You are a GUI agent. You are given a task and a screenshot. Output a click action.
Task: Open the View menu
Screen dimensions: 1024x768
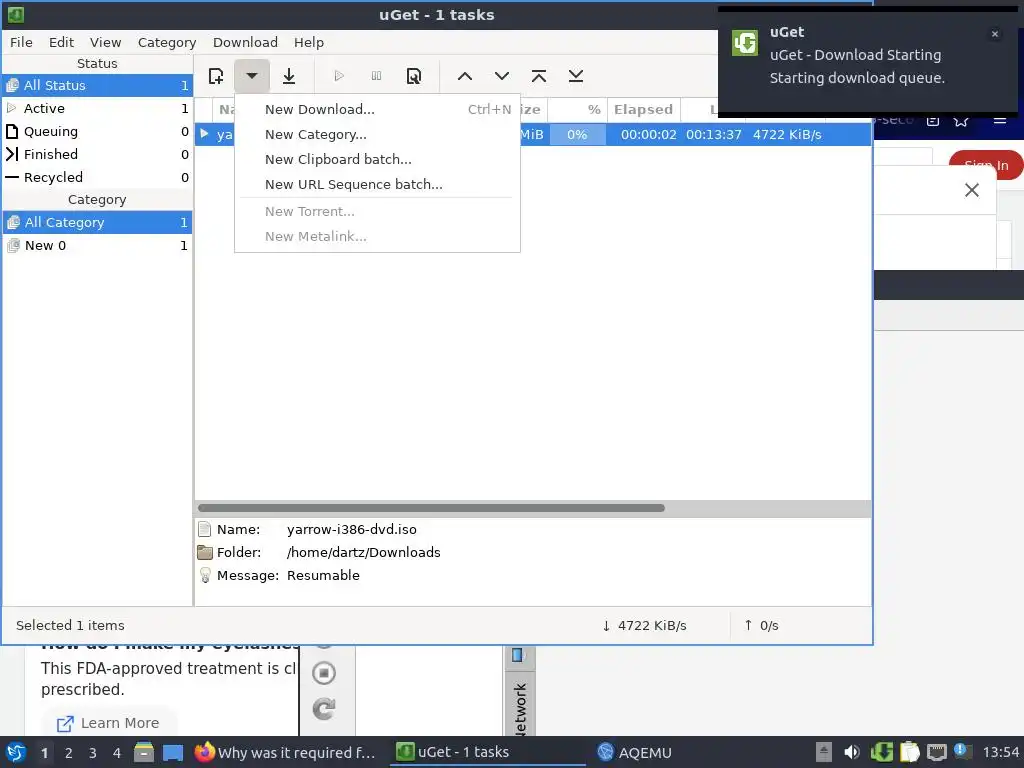pos(105,42)
